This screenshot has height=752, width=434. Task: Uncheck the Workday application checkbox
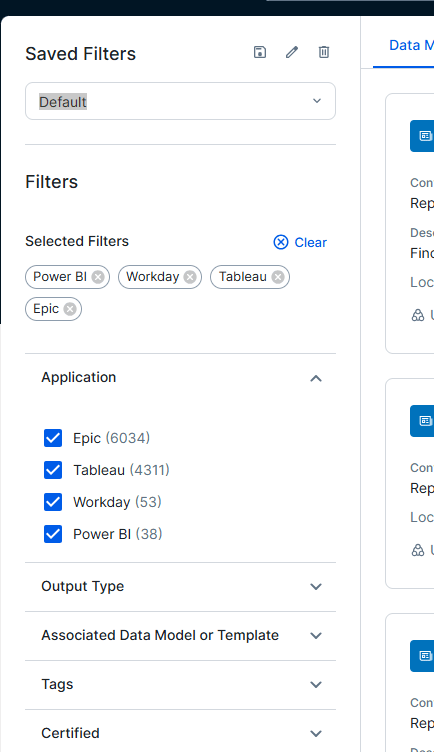[x=53, y=502]
